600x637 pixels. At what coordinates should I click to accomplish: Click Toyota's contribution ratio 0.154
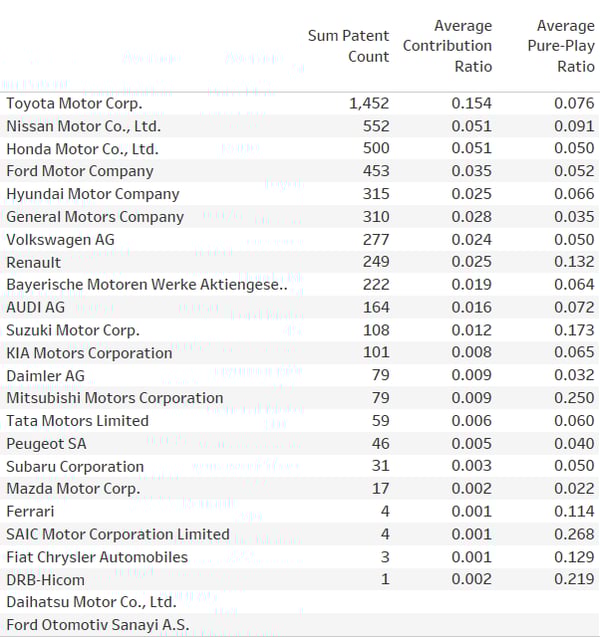[x=472, y=103]
